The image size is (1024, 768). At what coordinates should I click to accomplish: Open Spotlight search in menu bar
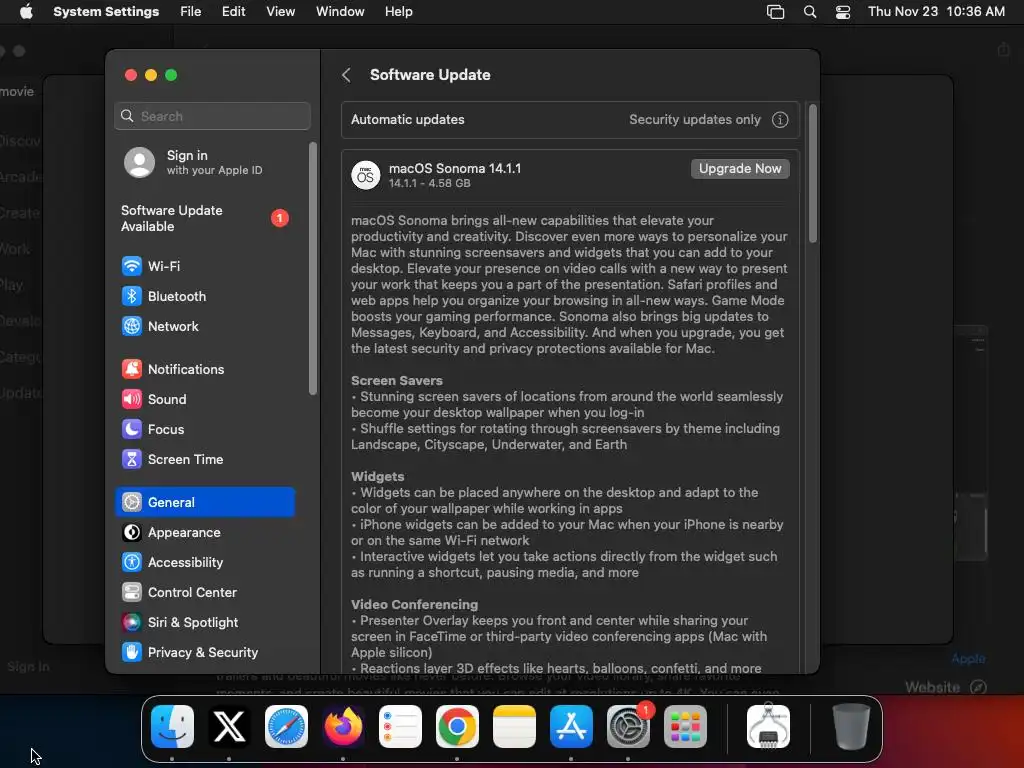[x=810, y=12]
